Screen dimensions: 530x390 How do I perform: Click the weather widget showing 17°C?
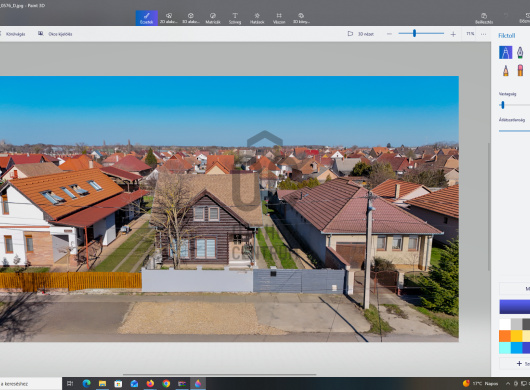(x=480, y=384)
